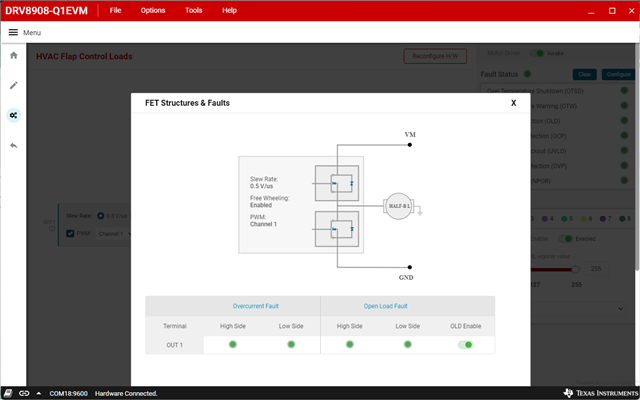Click OUT 1 overcurrent low side indicator

pos(291,344)
